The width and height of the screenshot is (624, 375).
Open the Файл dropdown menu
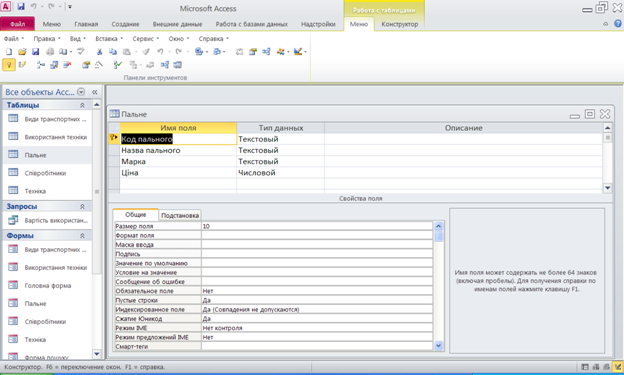coord(14,39)
